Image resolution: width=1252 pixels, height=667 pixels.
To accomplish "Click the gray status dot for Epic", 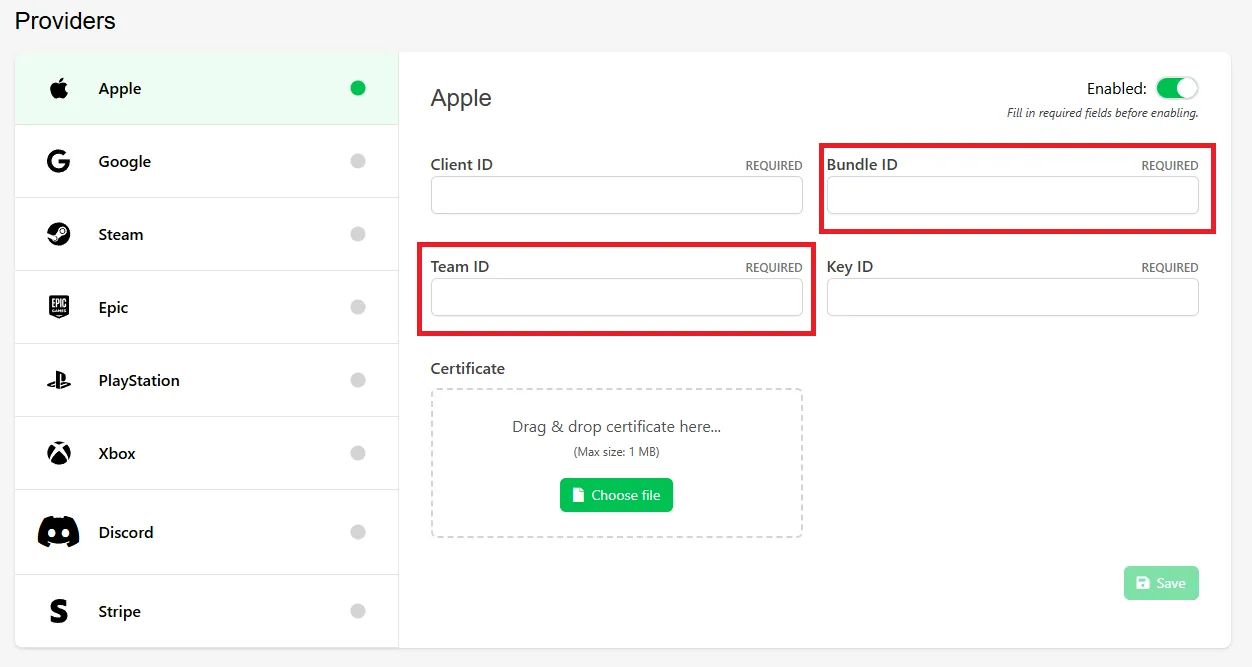I will point(358,307).
